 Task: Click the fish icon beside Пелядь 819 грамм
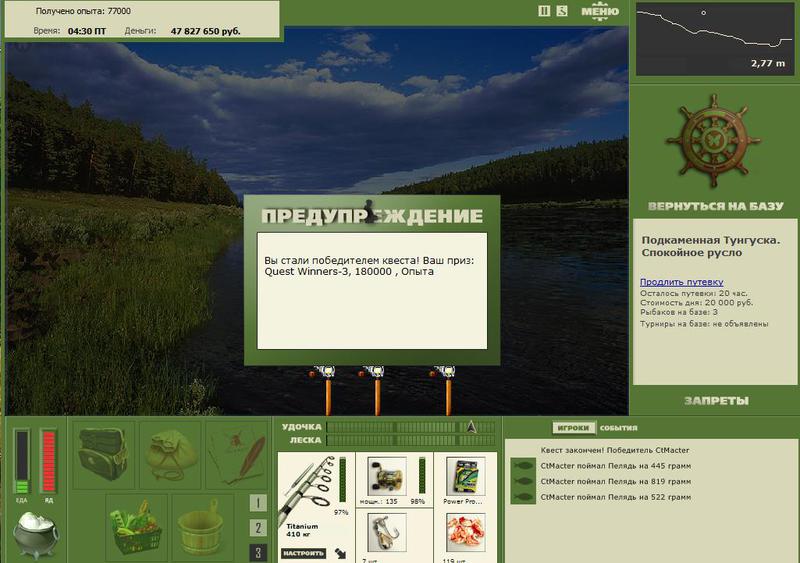pos(523,481)
